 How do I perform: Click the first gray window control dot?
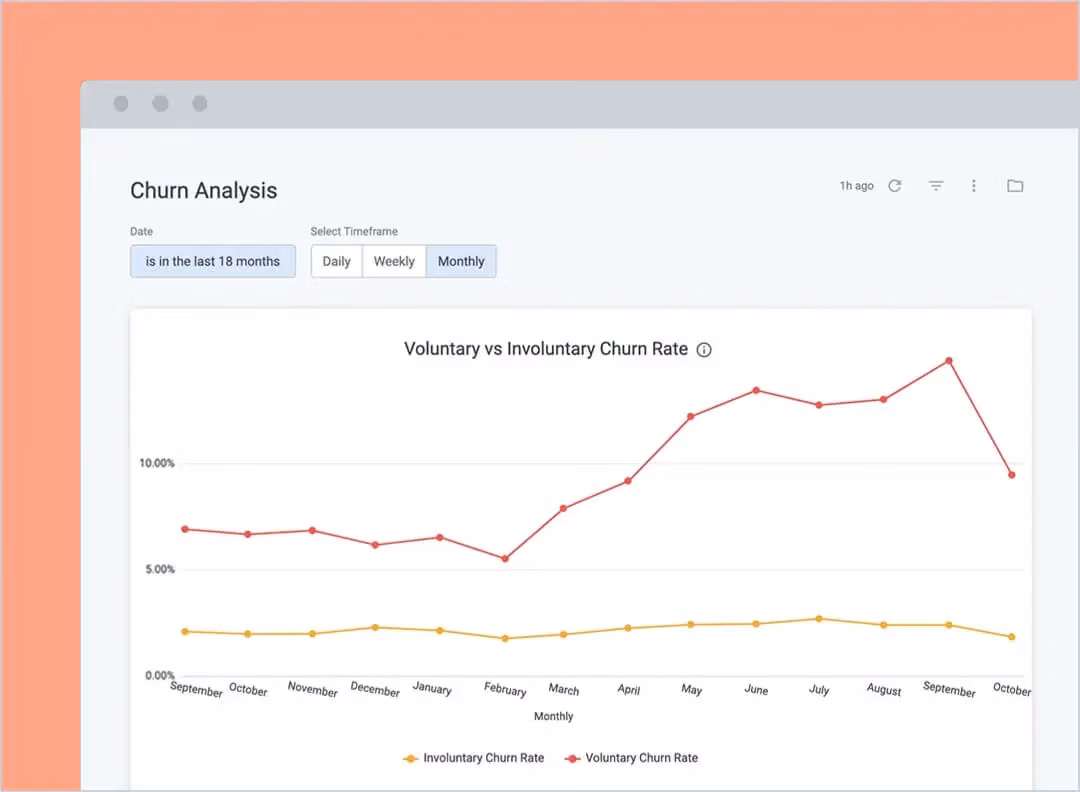tap(121, 104)
